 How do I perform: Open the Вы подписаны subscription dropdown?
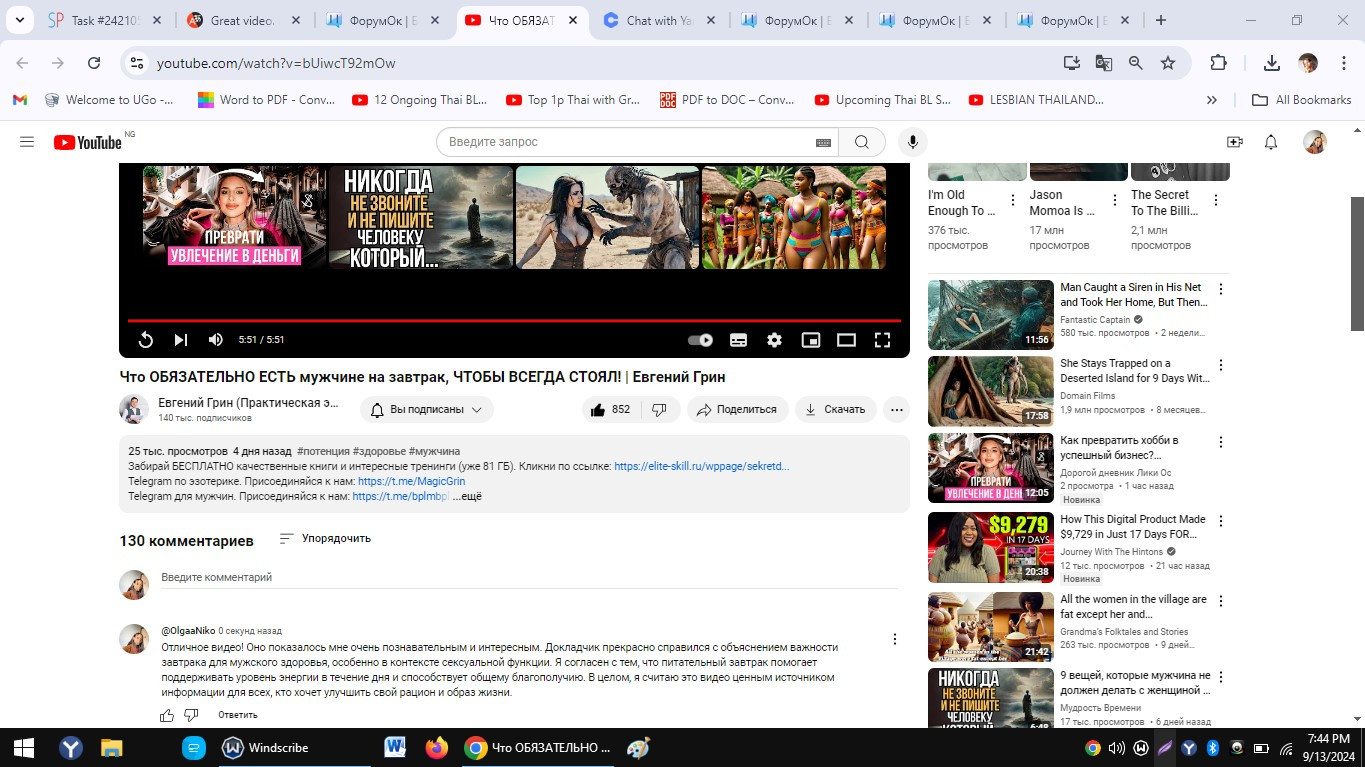click(x=427, y=410)
